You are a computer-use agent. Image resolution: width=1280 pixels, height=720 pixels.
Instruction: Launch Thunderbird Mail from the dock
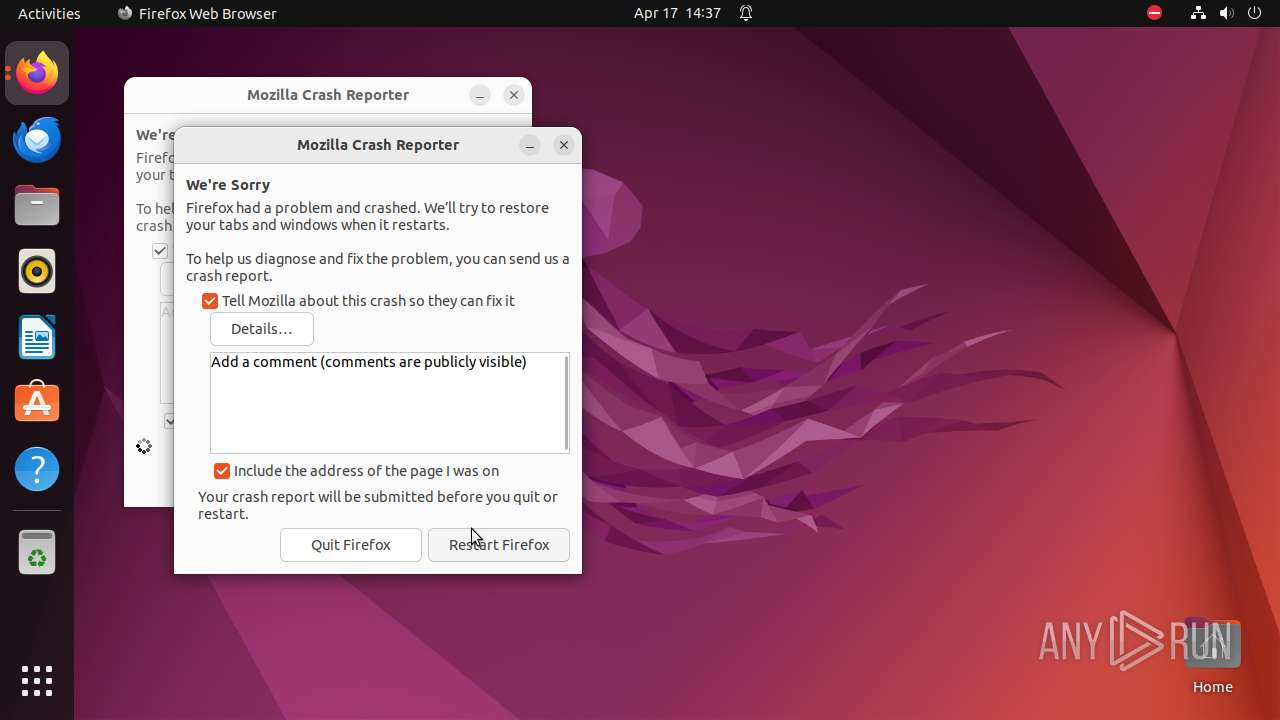point(37,139)
